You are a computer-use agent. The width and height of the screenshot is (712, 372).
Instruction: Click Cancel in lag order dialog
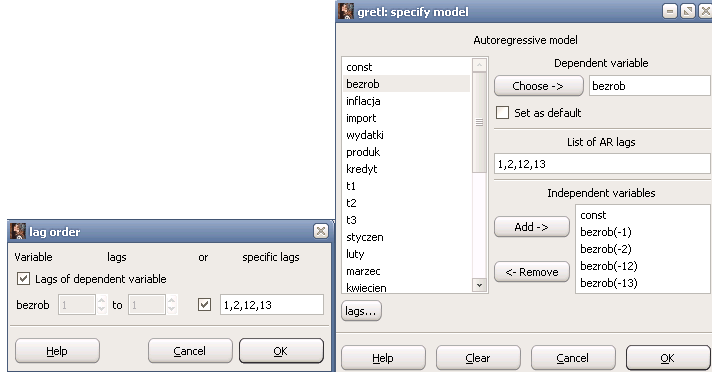190,351
